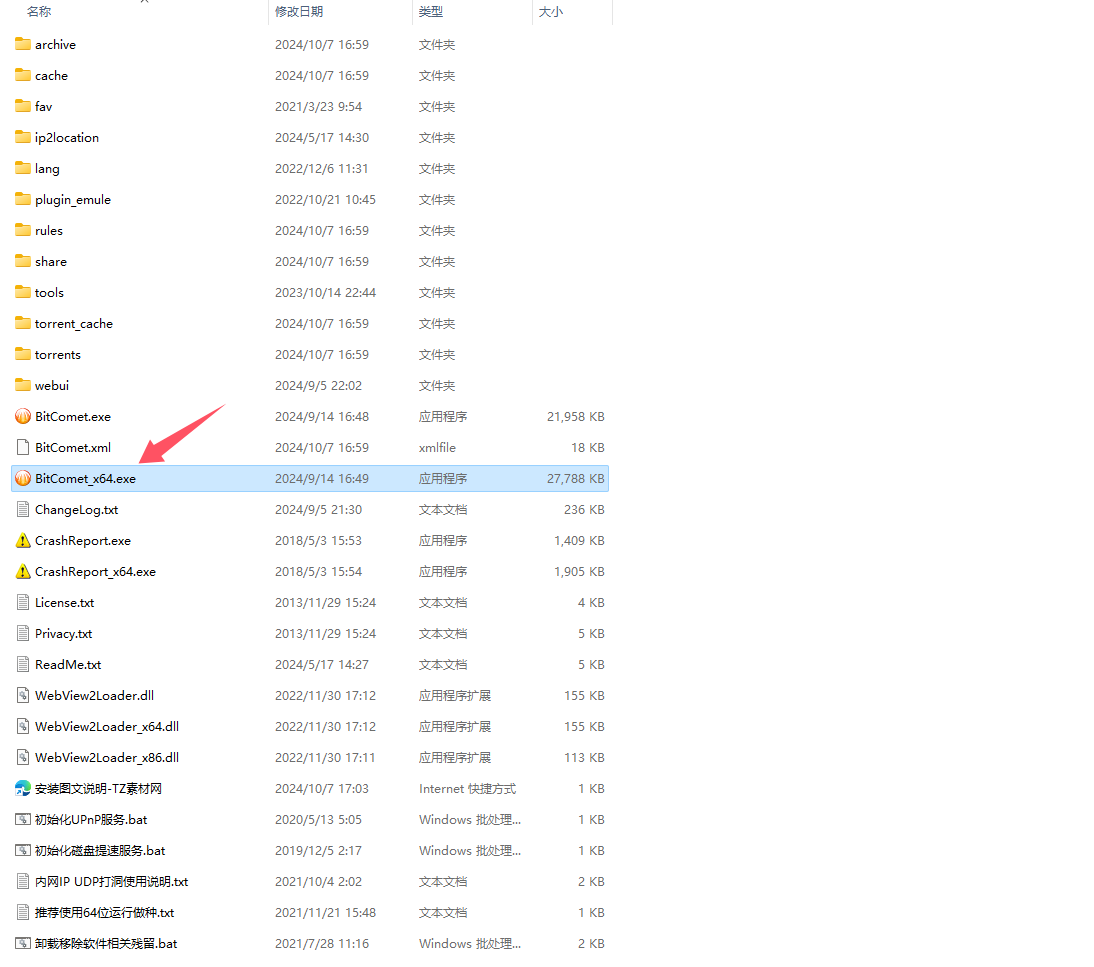
Task: Click the date 2021/11/21 15:48
Action: tap(325, 913)
